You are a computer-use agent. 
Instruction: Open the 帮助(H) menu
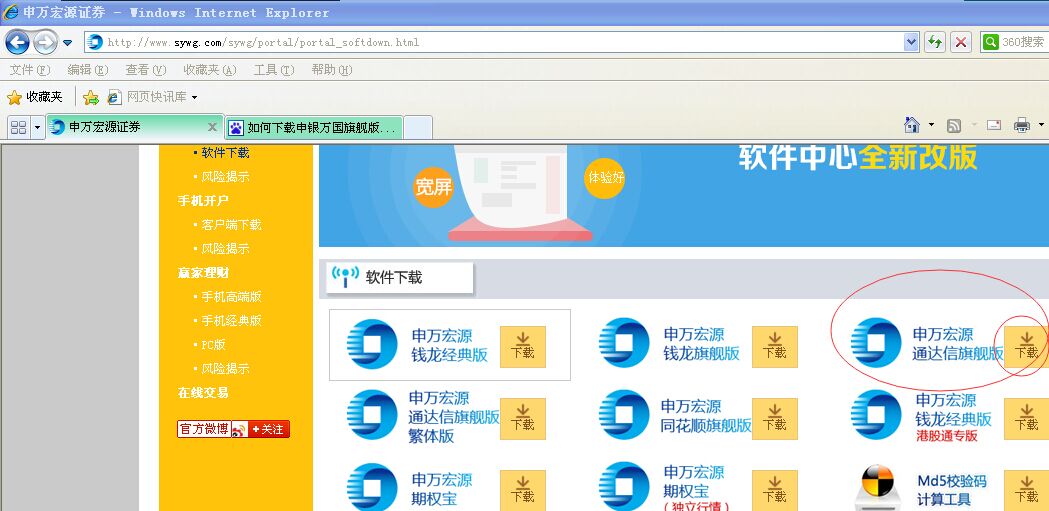click(x=332, y=70)
